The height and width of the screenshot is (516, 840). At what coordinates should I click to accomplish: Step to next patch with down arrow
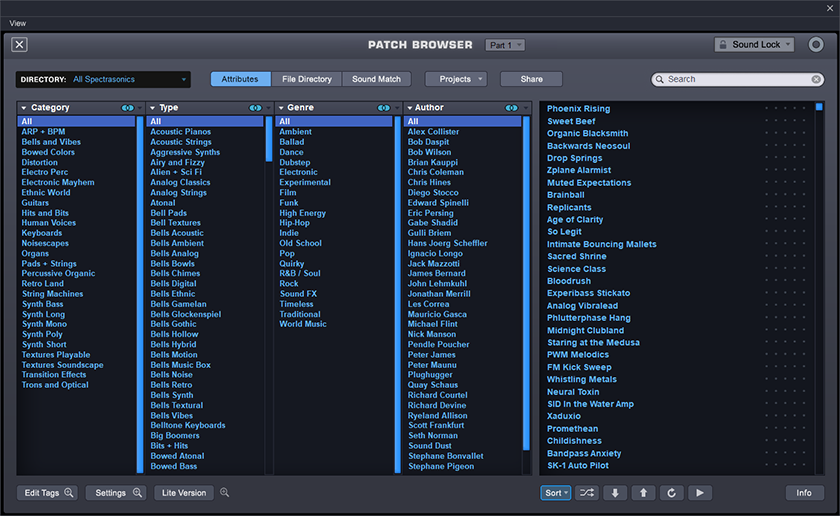click(x=615, y=492)
